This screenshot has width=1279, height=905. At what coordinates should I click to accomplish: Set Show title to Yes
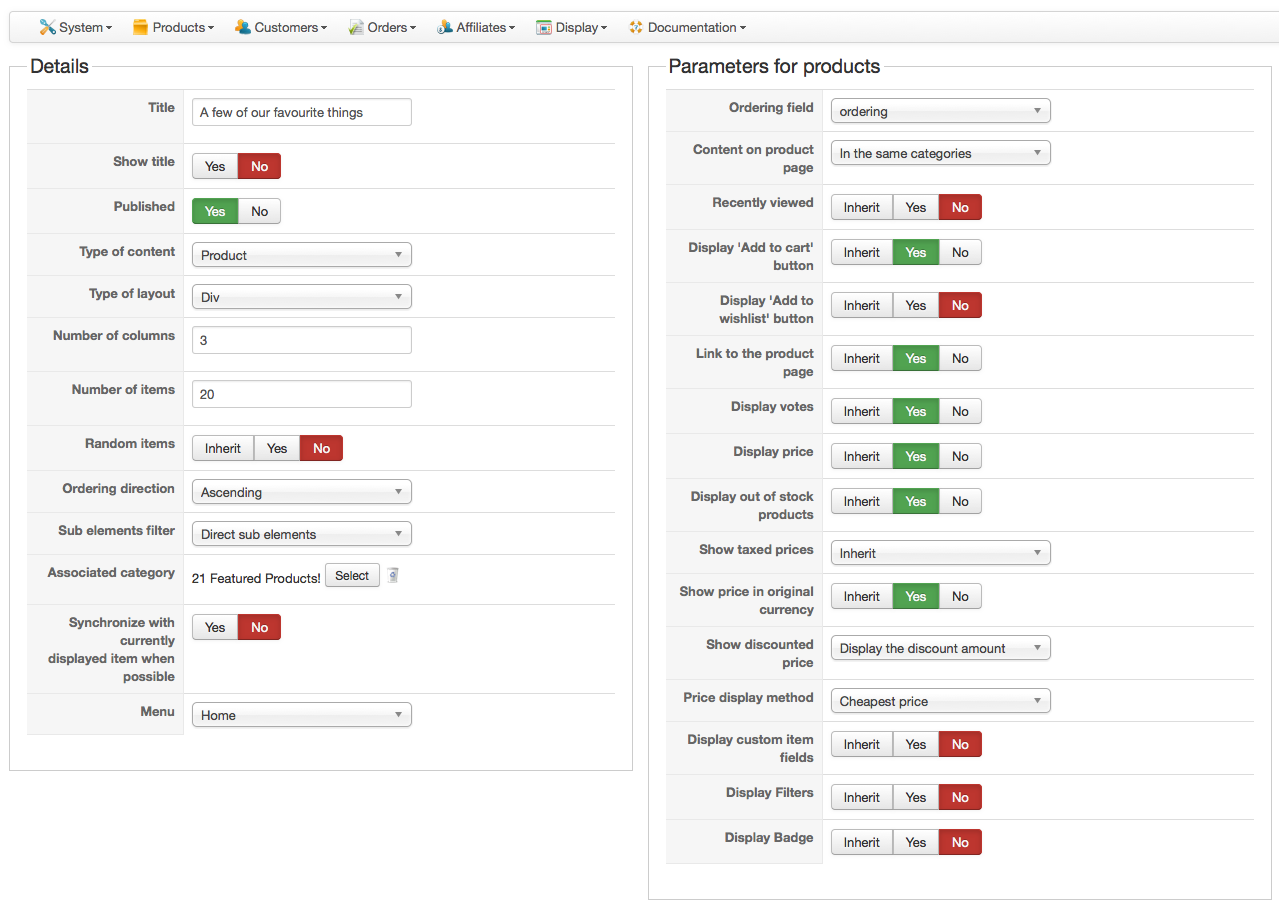[215, 166]
